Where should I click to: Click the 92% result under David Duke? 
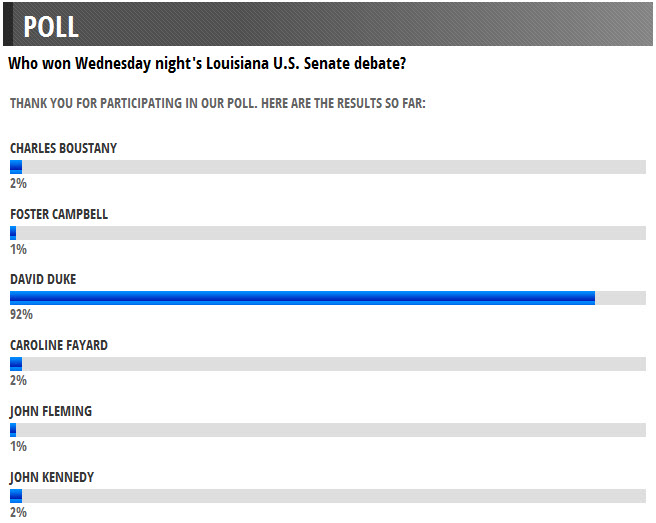[21, 315]
